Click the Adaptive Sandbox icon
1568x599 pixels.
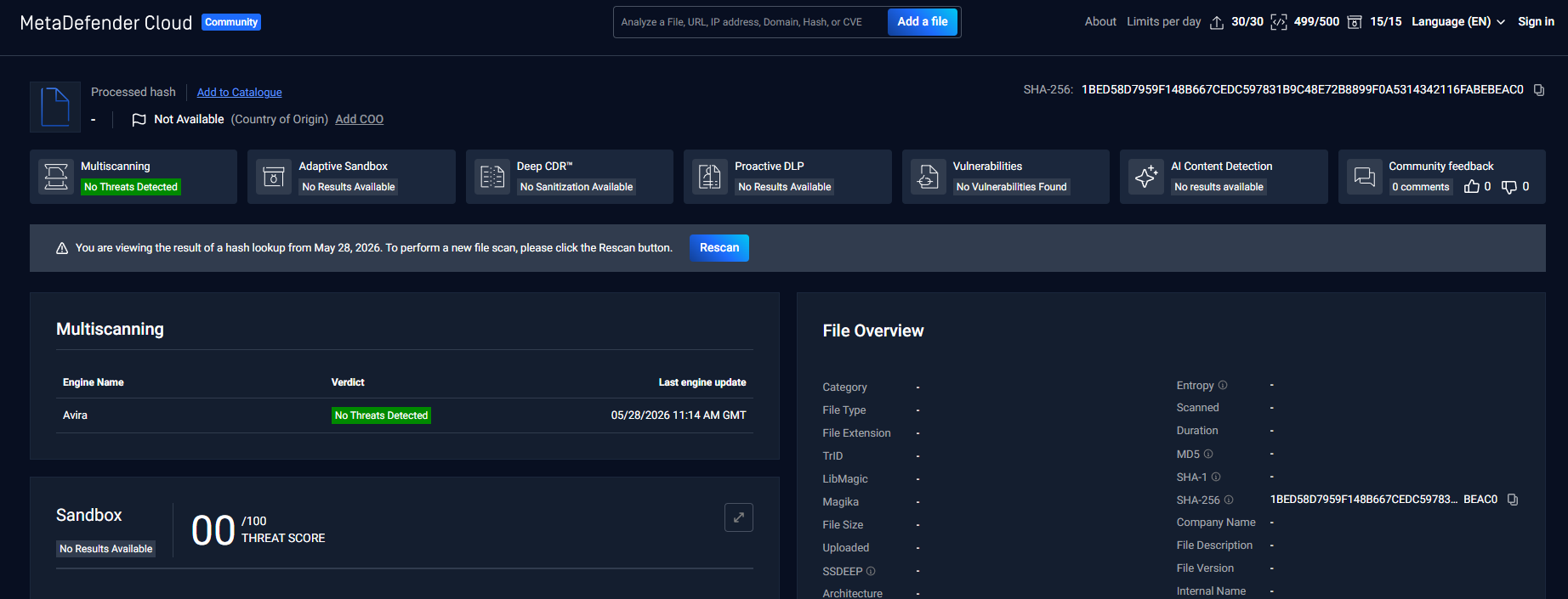(x=274, y=177)
